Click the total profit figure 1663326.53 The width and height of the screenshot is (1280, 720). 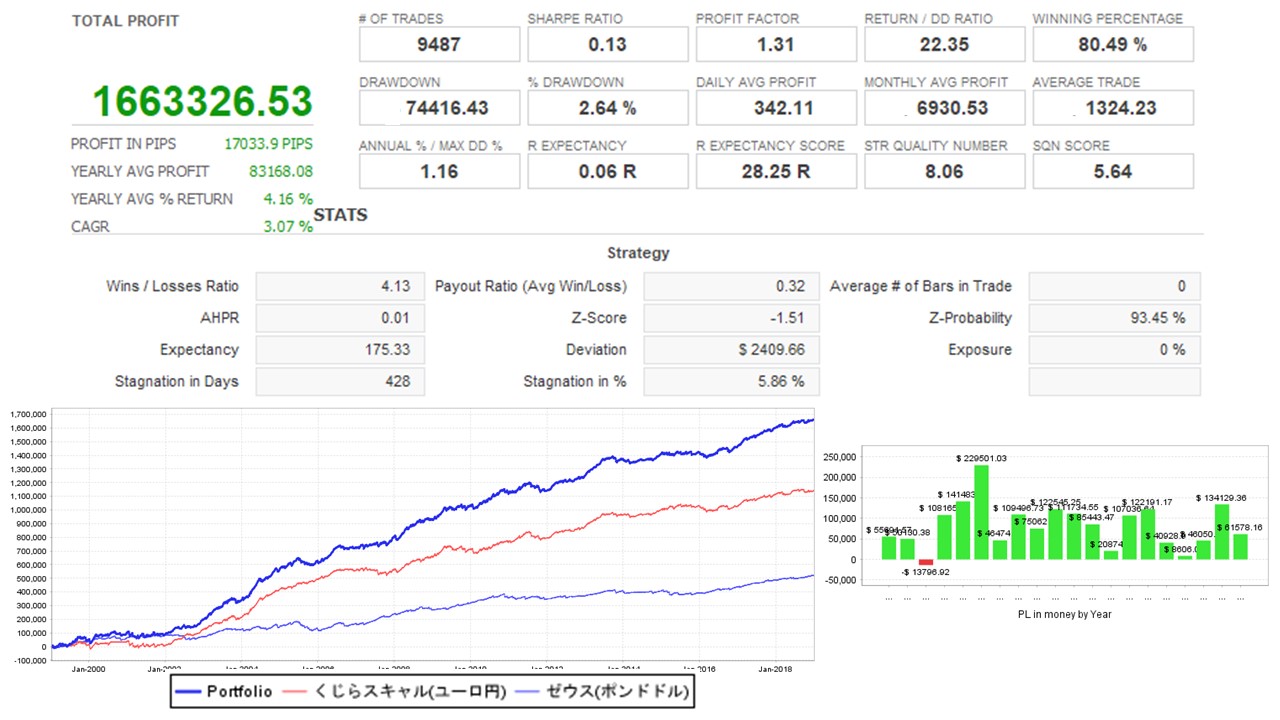tap(203, 101)
